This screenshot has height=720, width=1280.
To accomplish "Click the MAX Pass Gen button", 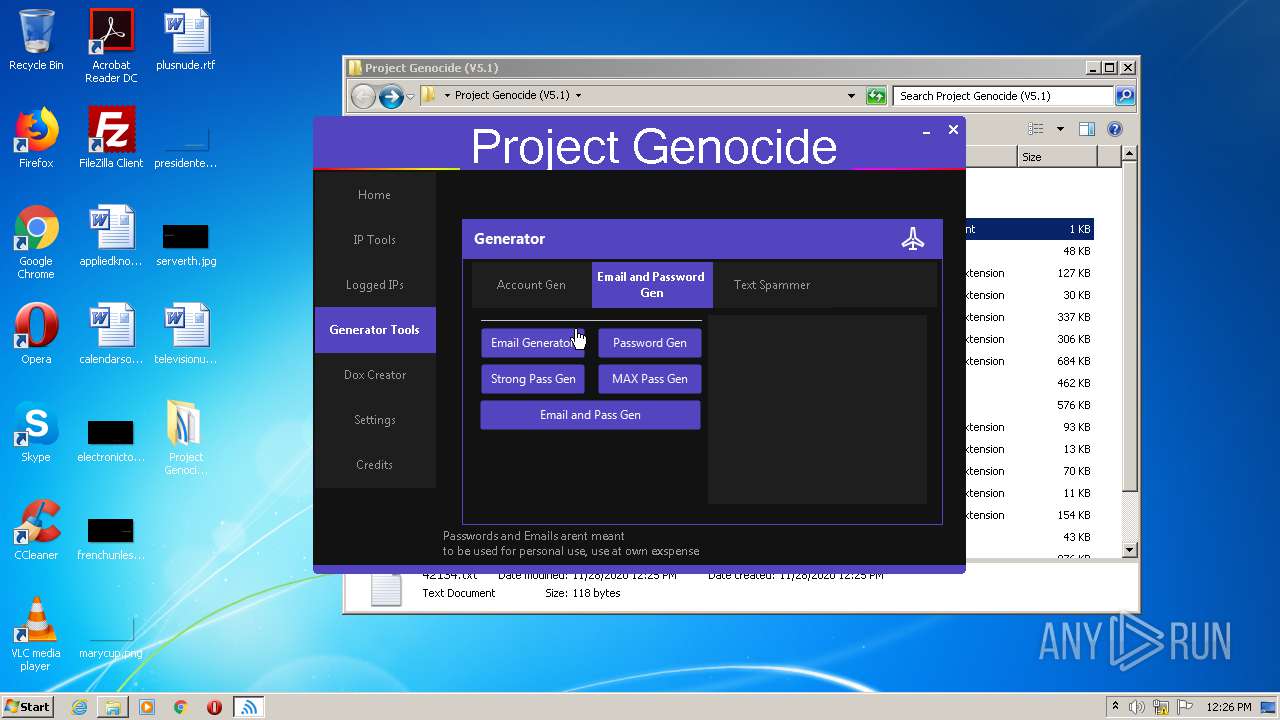I will click(650, 379).
